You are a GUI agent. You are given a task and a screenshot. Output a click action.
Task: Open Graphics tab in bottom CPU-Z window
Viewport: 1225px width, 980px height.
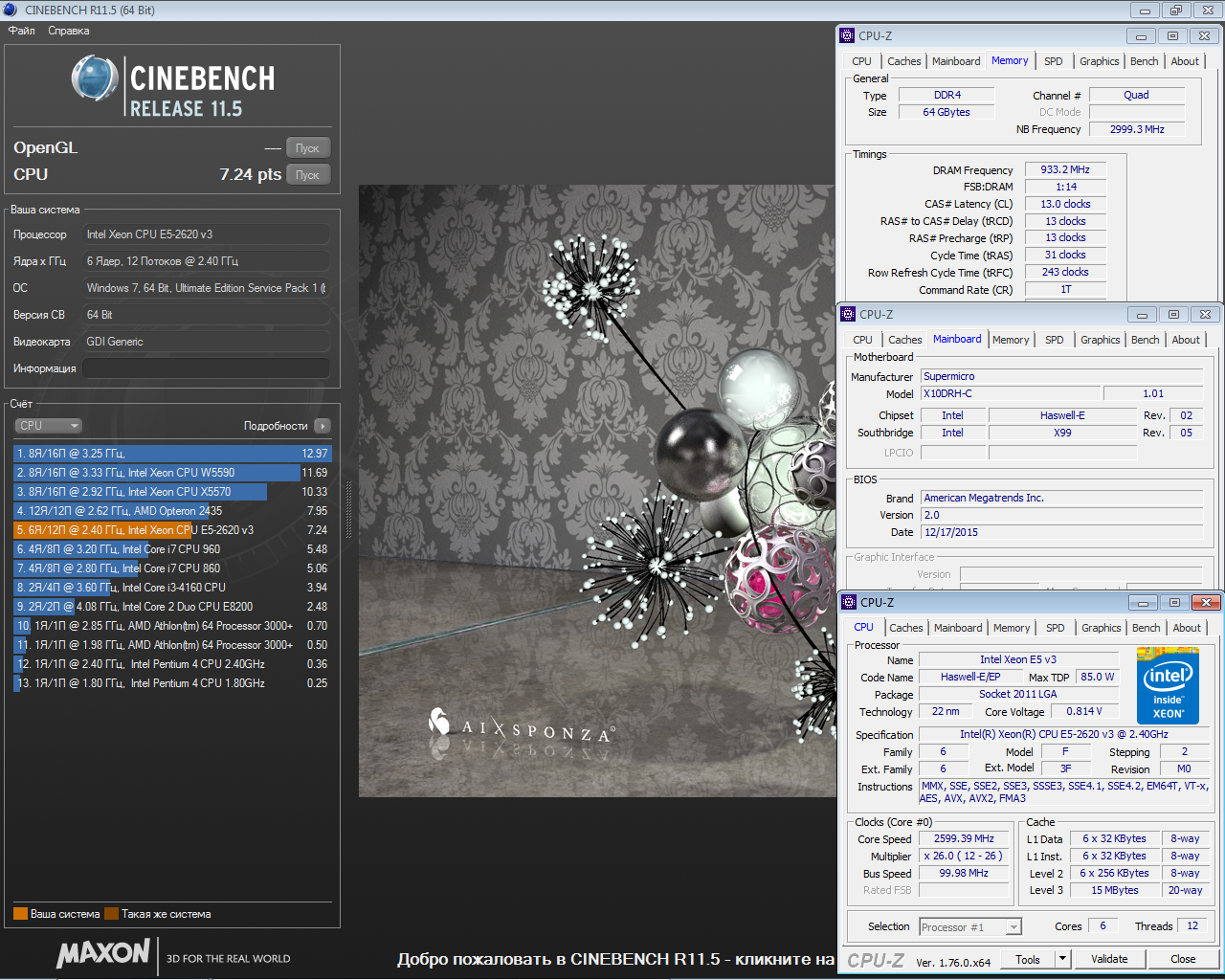pyautogui.click(x=1102, y=628)
